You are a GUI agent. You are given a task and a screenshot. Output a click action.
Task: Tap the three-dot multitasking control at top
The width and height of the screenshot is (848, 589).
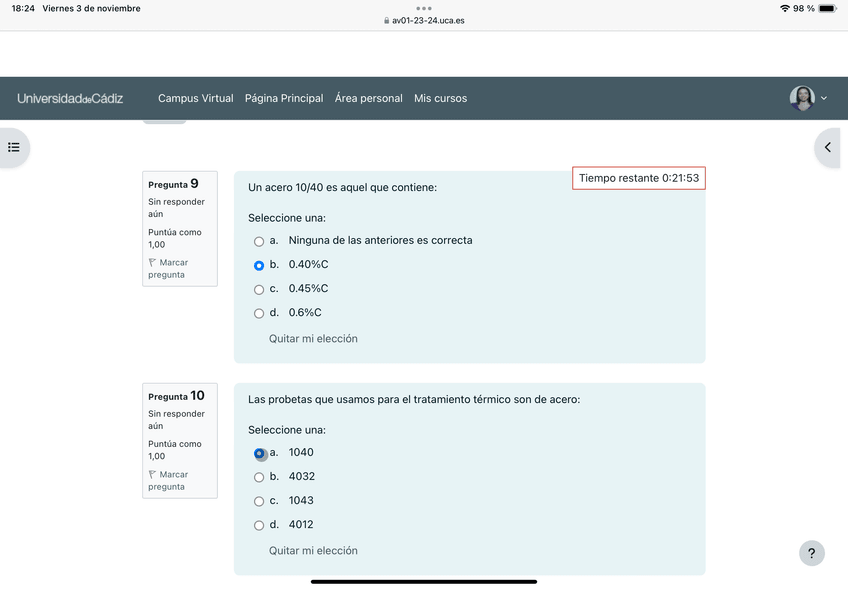424,8
